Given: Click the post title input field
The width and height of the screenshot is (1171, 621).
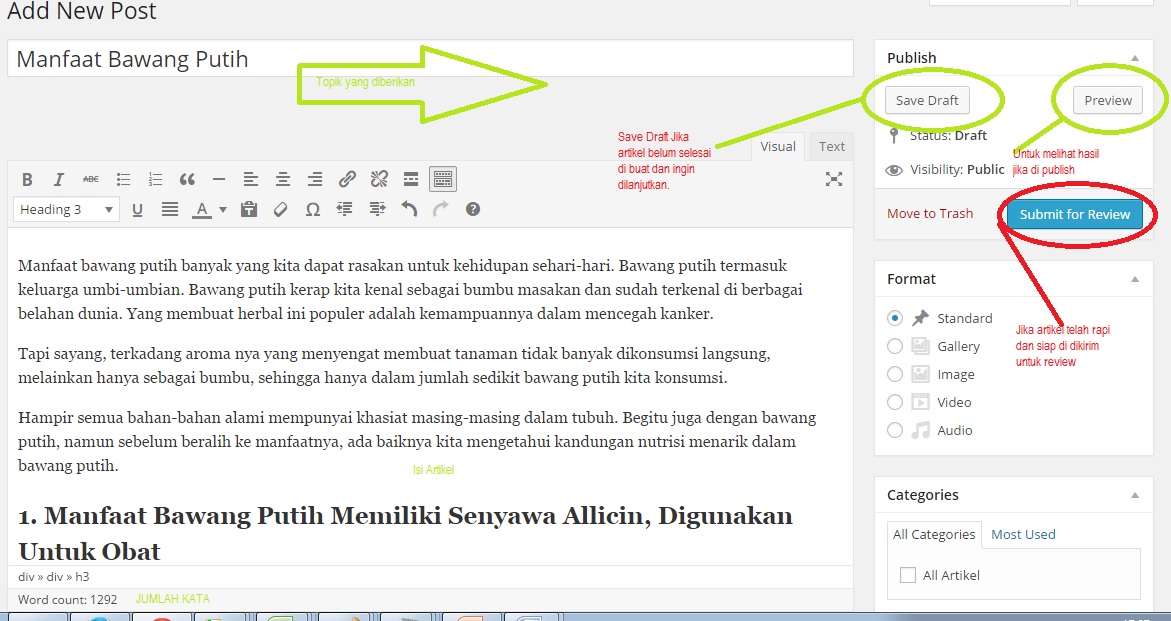Looking at the screenshot, I should coord(430,59).
